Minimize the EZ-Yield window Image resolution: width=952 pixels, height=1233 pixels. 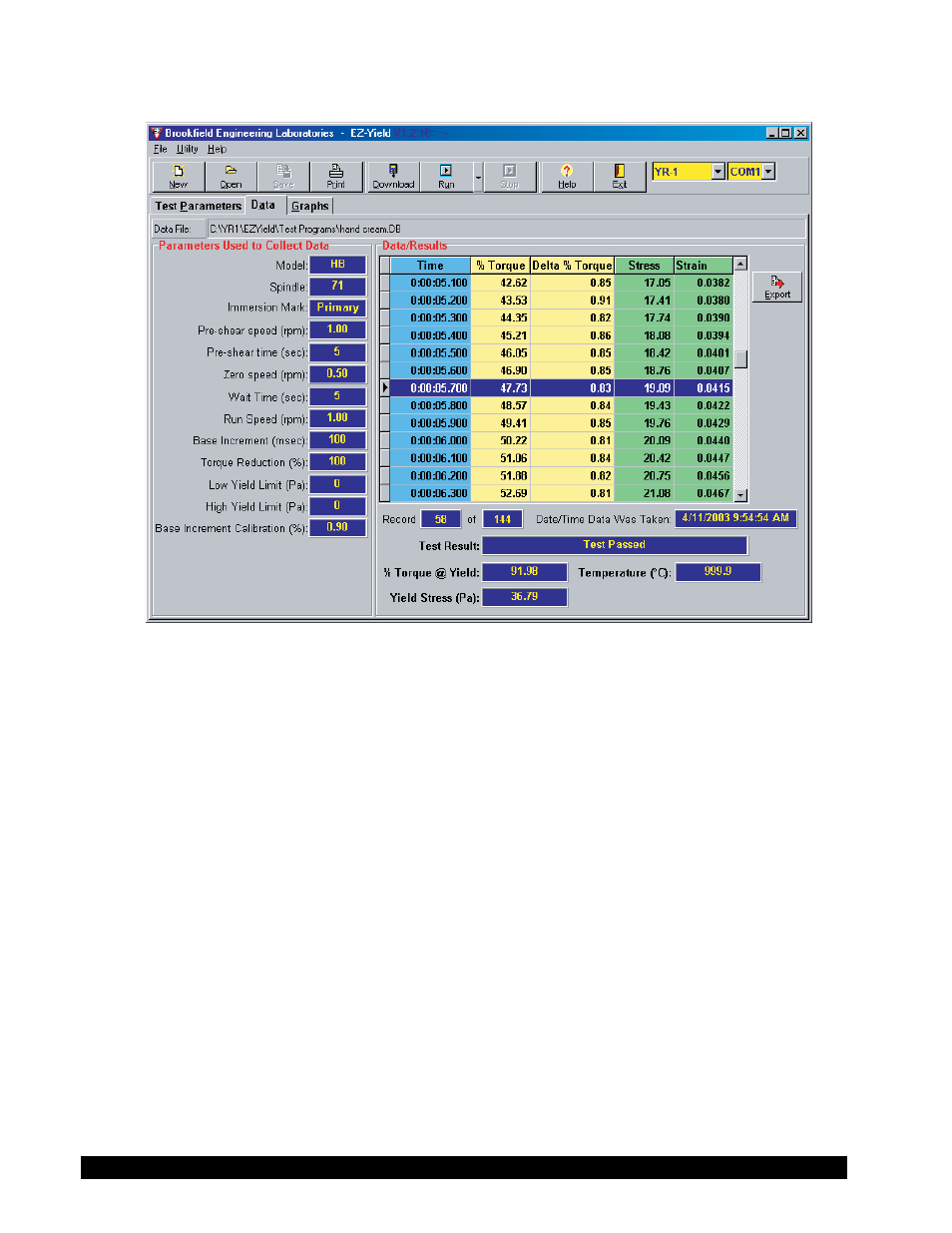772,133
